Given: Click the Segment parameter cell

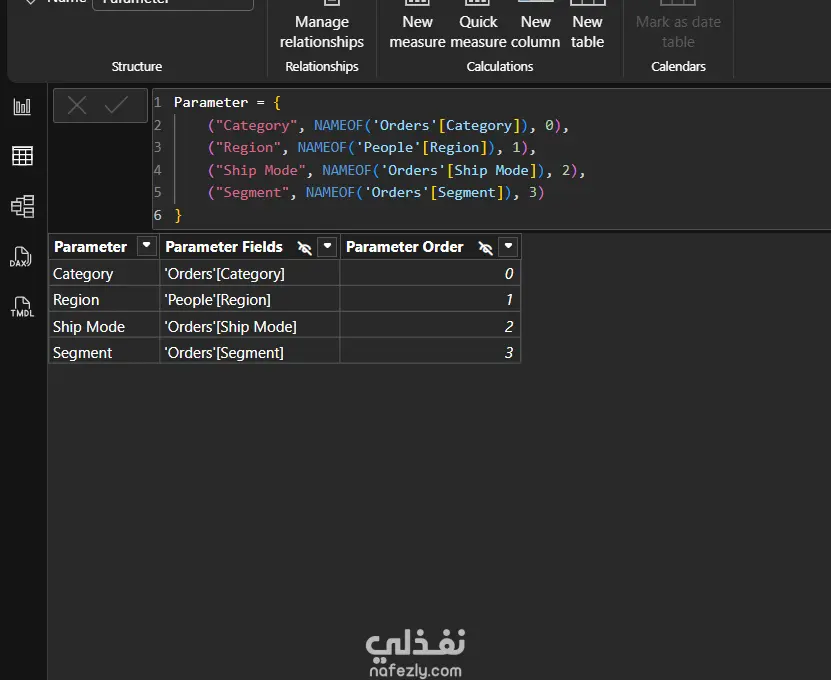Looking at the screenshot, I should click(104, 352).
